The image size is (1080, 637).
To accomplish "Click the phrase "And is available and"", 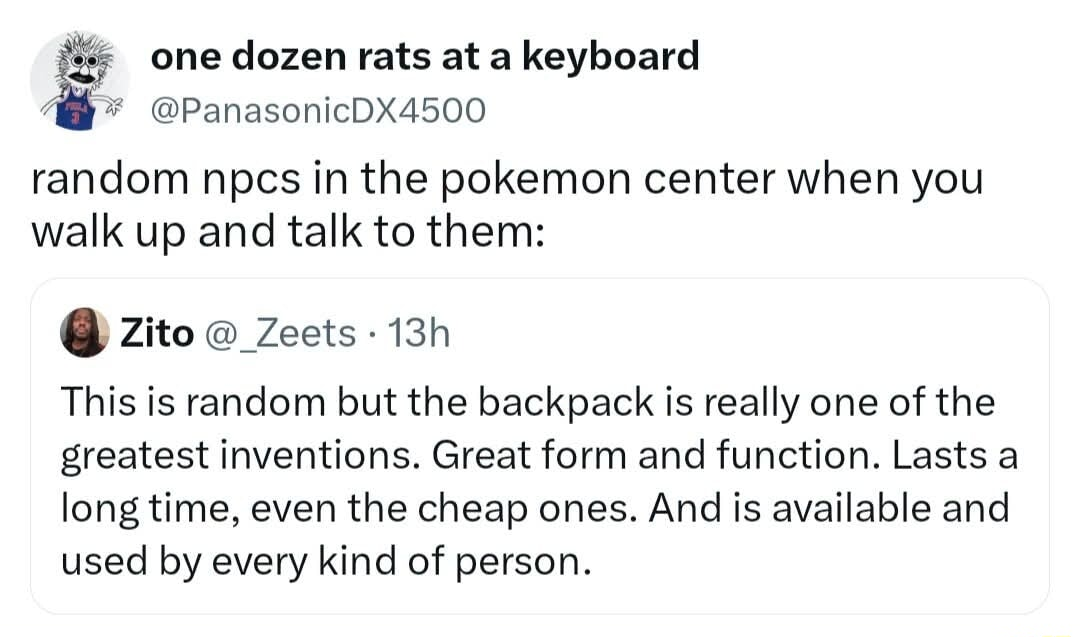I will pyautogui.click(x=829, y=508).
